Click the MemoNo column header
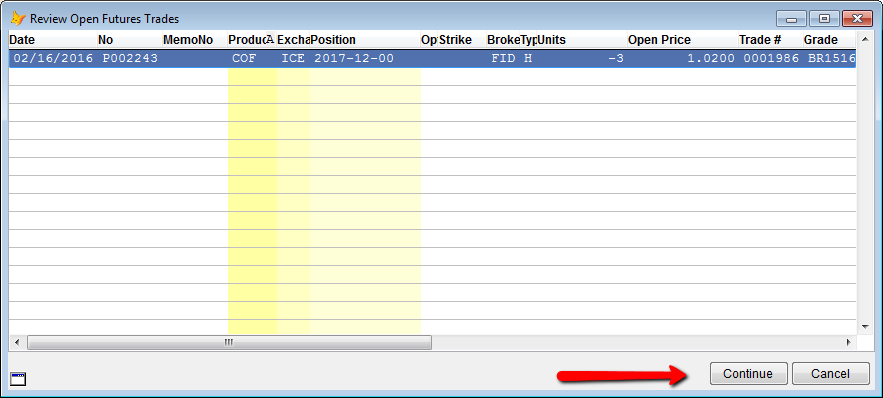The image size is (883, 398). 194,40
